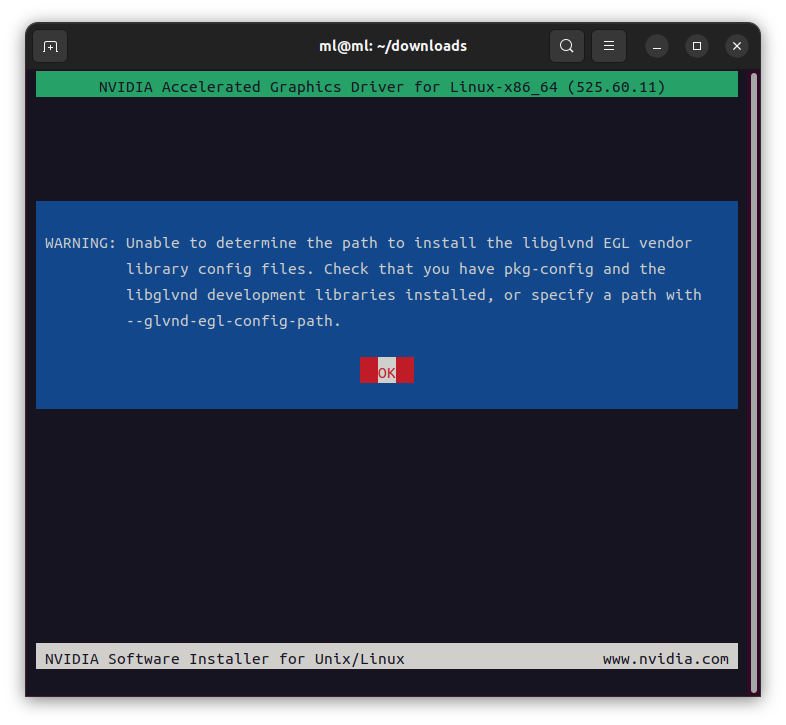Screen dimensions: 786x725
Task: Minimize the terminal window
Action: [657, 47]
